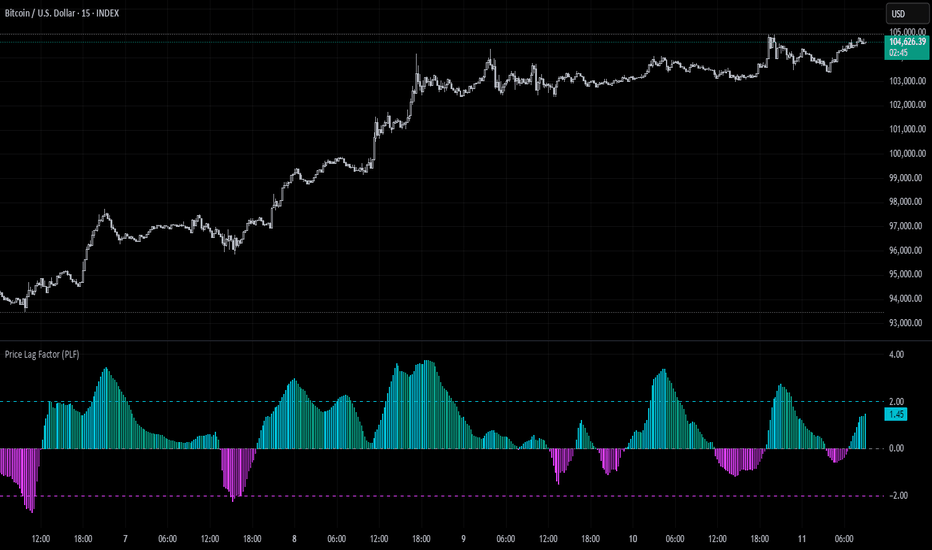Click the 2.00 indicator scale label
Viewport: 932px width, 550px height.
click(x=896, y=401)
